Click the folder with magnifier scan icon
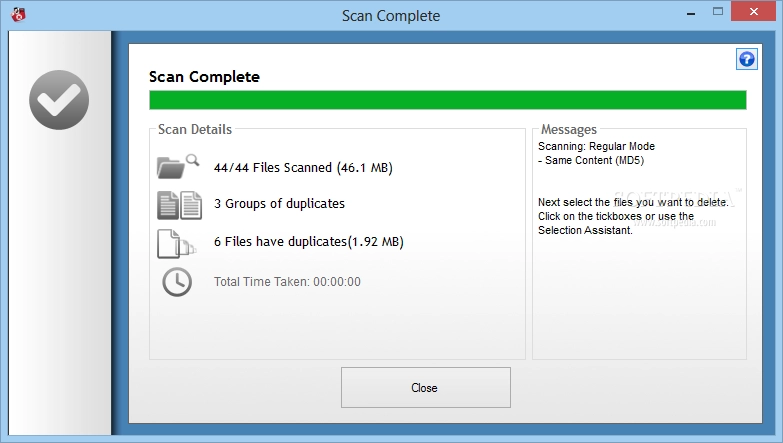Screen dimensions: 783x443 pyautogui.click(x=178, y=166)
